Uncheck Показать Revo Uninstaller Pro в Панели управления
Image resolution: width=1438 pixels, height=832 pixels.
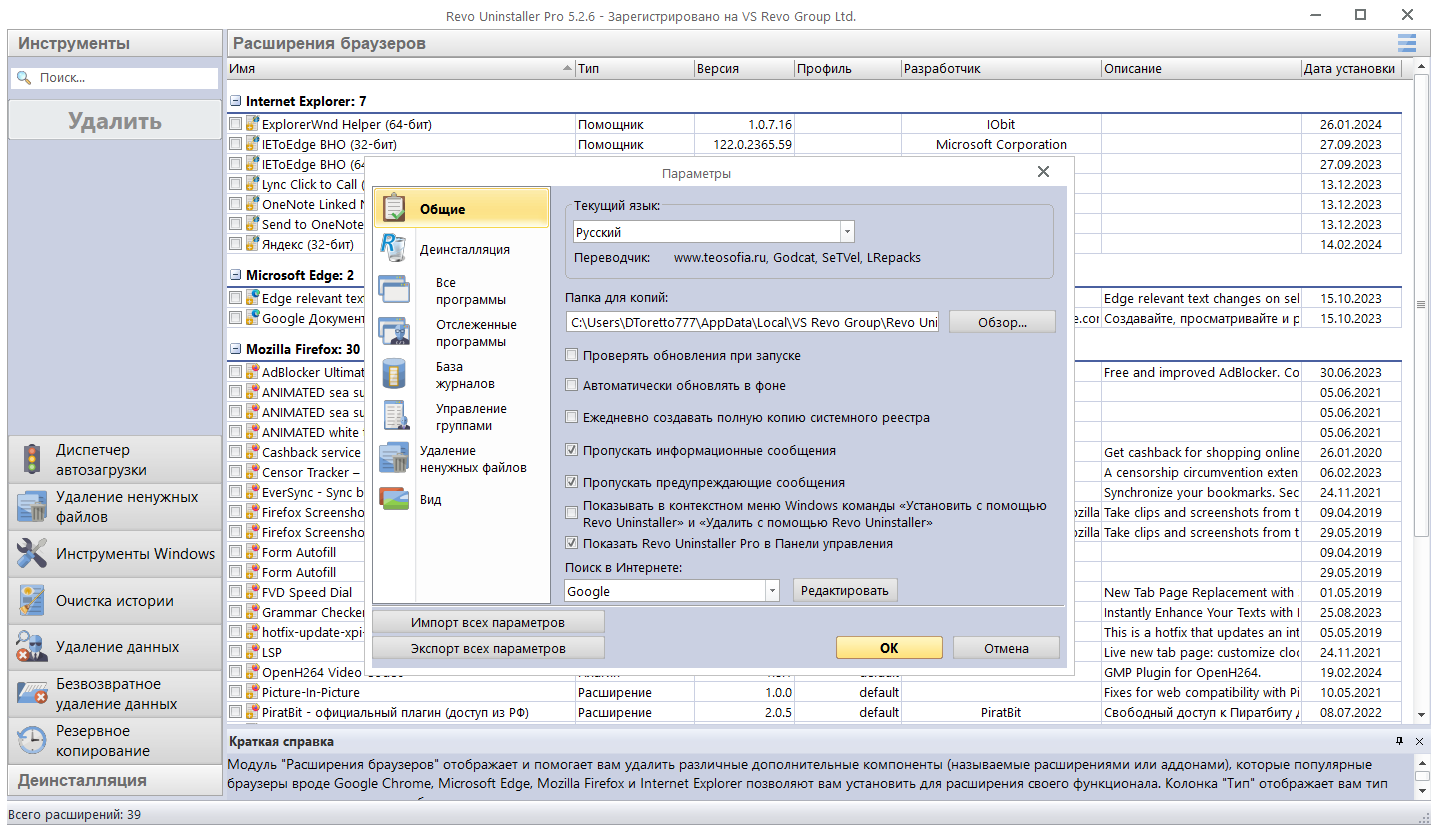pos(572,543)
